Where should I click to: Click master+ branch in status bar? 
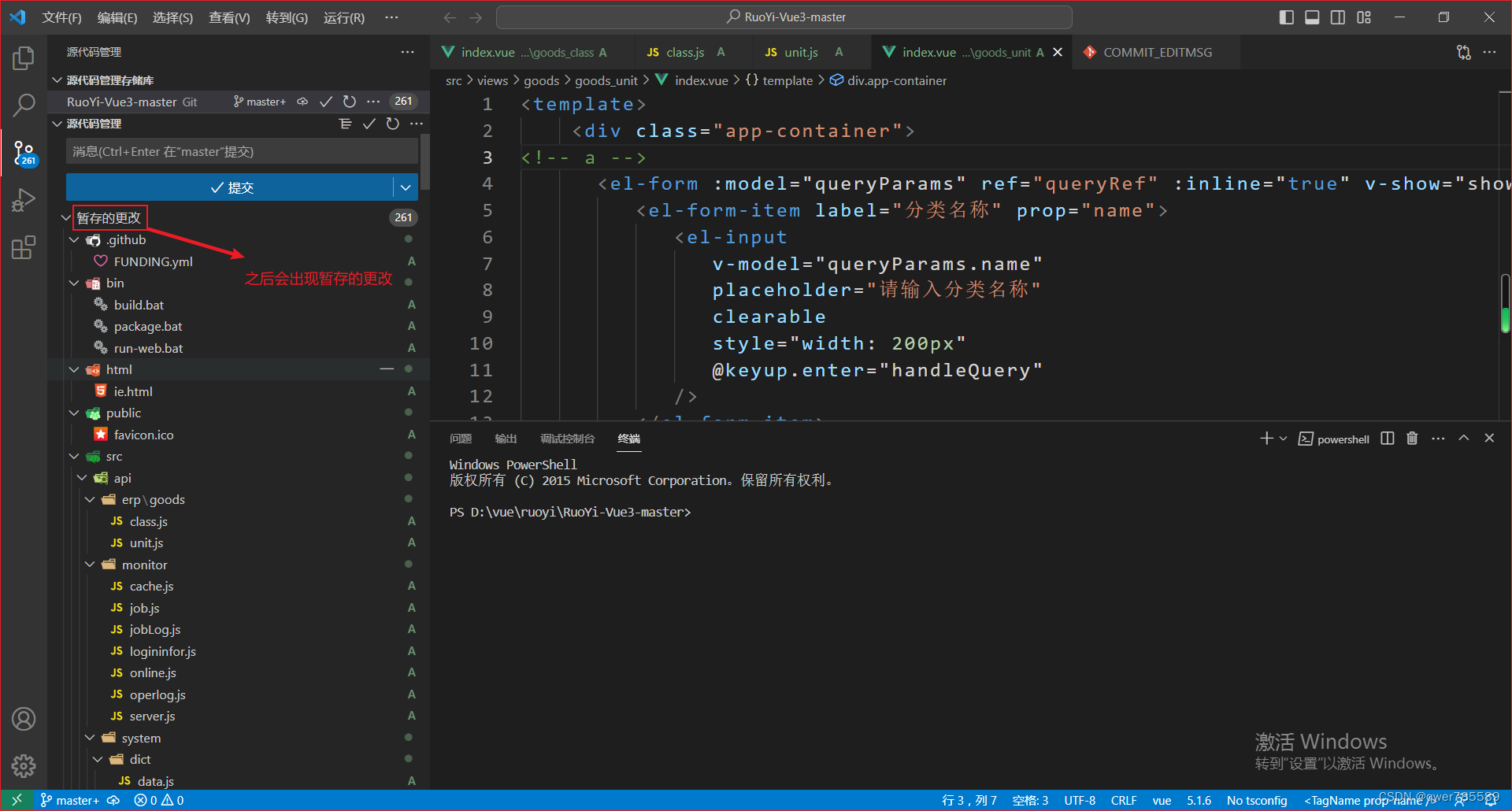click(70, 800)
